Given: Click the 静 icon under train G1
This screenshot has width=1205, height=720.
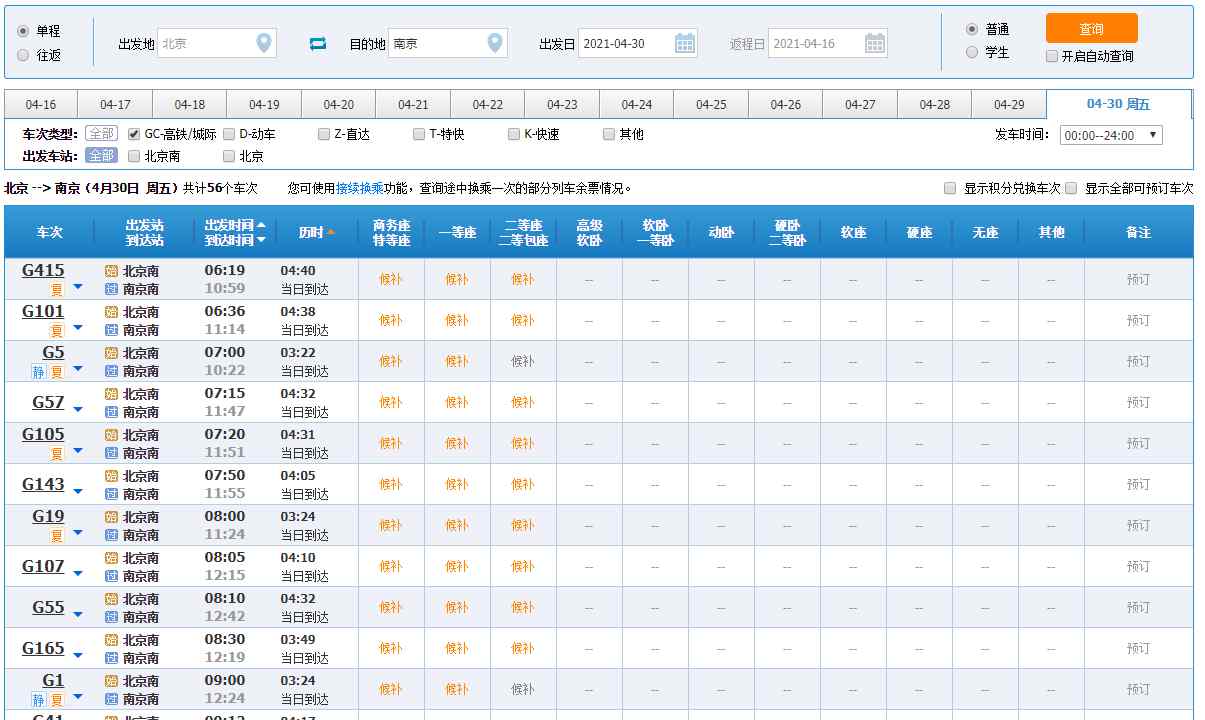Looking at the screenshot, I should coord(38,700).
